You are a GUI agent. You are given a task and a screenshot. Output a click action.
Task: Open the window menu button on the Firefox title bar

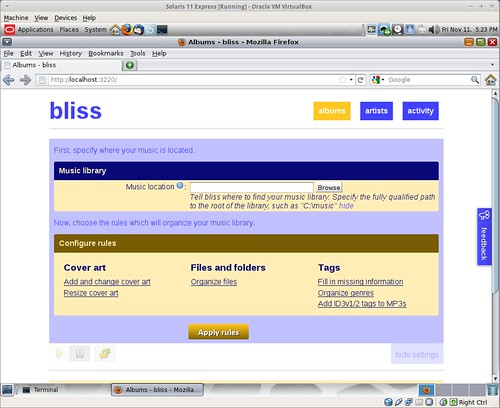pos(7,42)
